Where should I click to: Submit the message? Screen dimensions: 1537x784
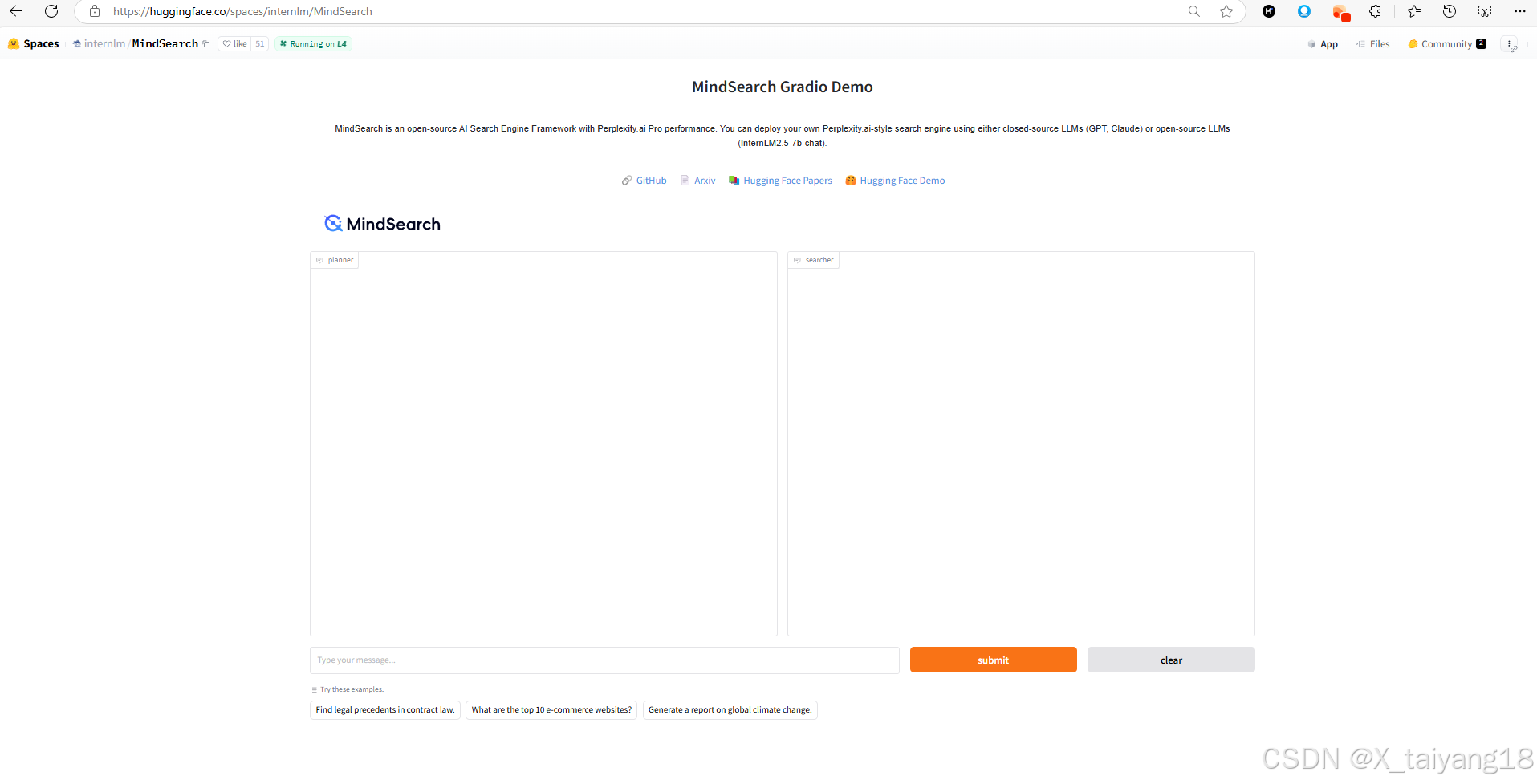pyautogui.click(x=993, y=660)
